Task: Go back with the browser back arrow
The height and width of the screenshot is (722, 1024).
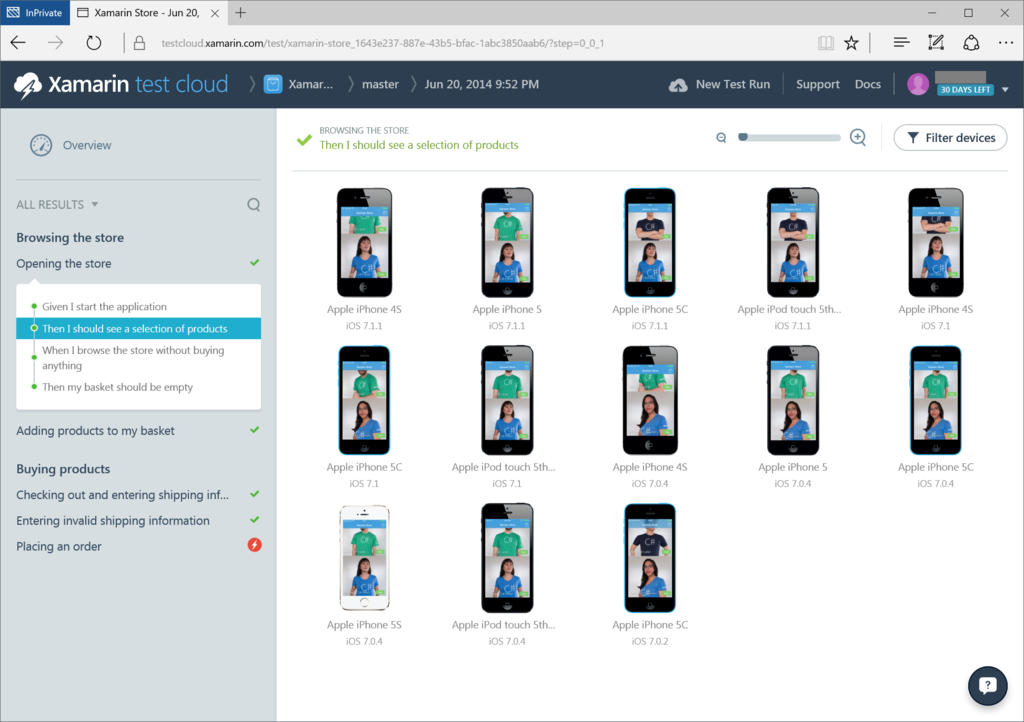Action: (18, 43)
